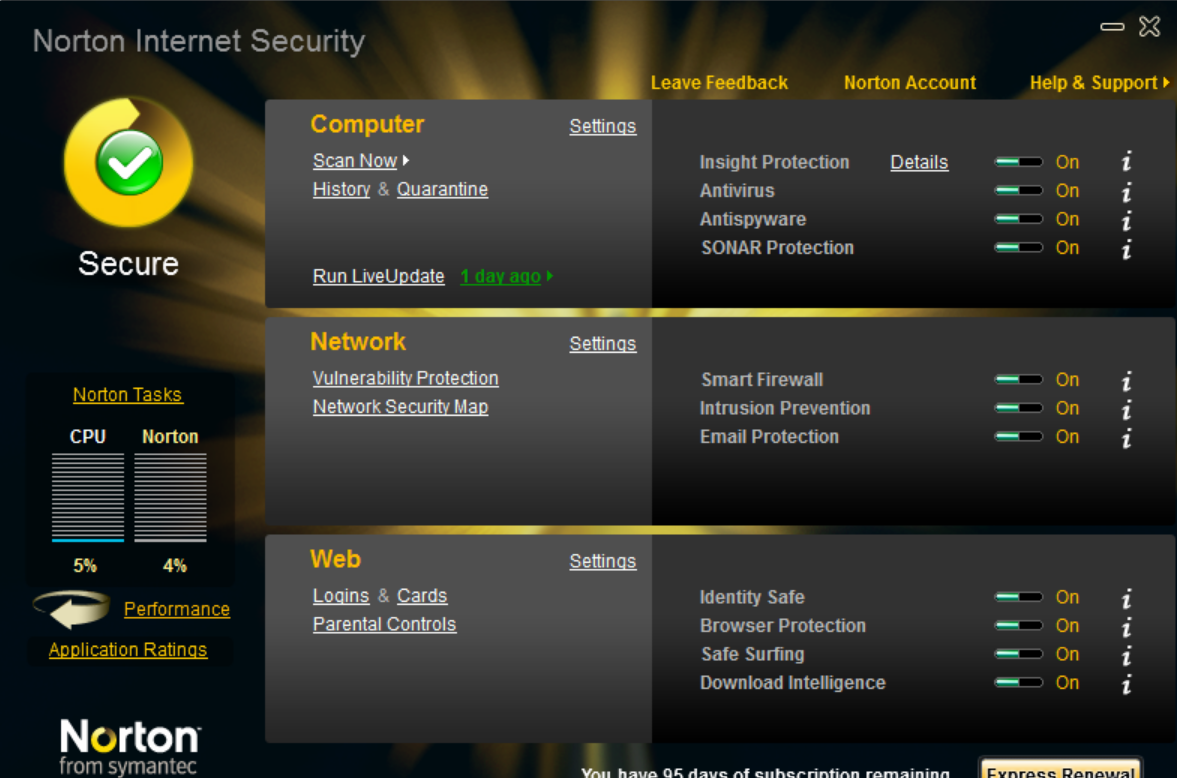
Task: Click the Secure status checkmark icon
Action: [x=129, y=162]
